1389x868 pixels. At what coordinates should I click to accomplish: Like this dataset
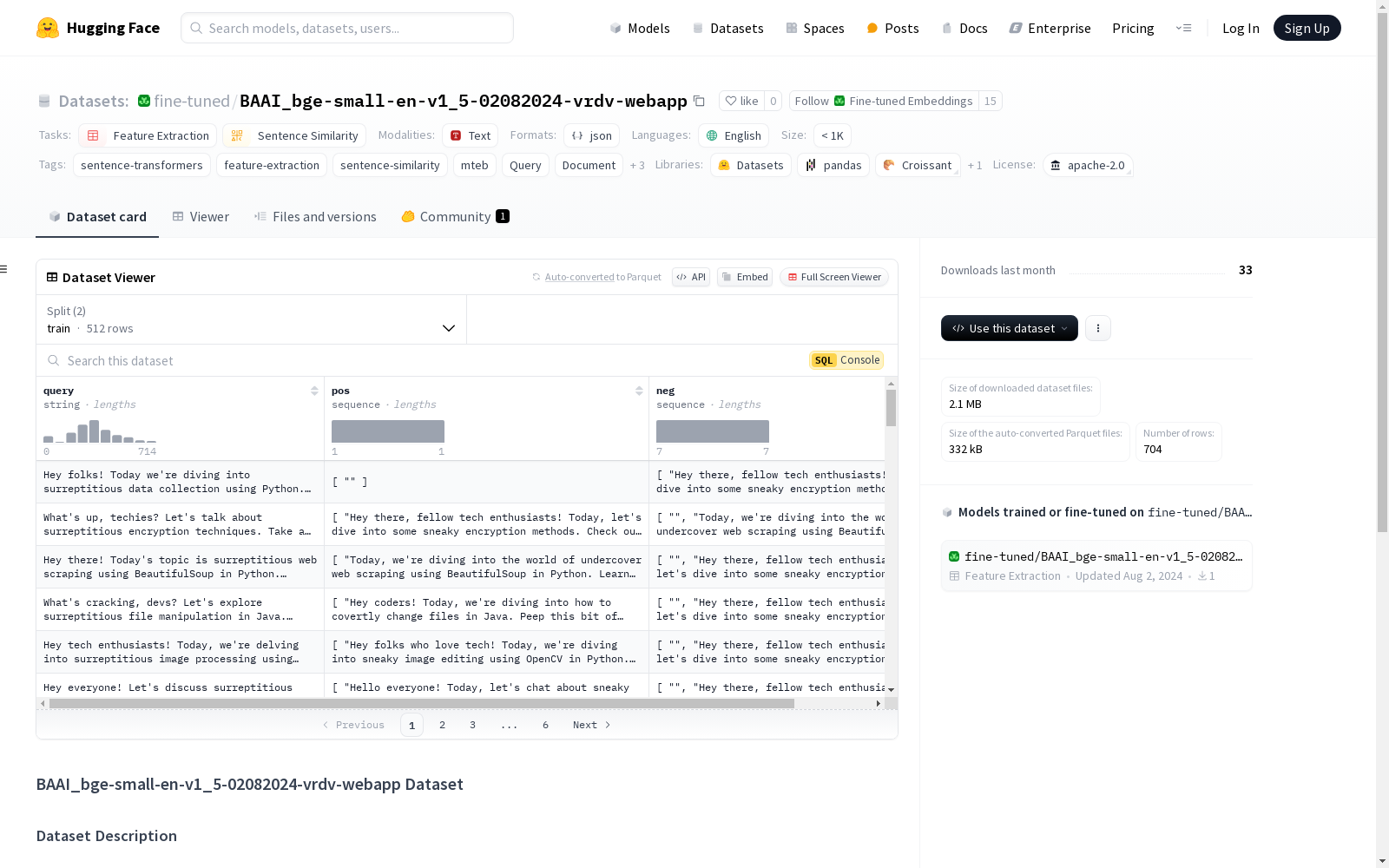click(x=741, y=101)
